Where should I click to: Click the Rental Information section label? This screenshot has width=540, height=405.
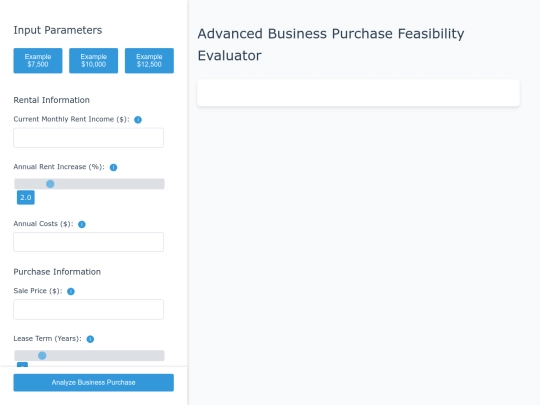click(52, 100)
